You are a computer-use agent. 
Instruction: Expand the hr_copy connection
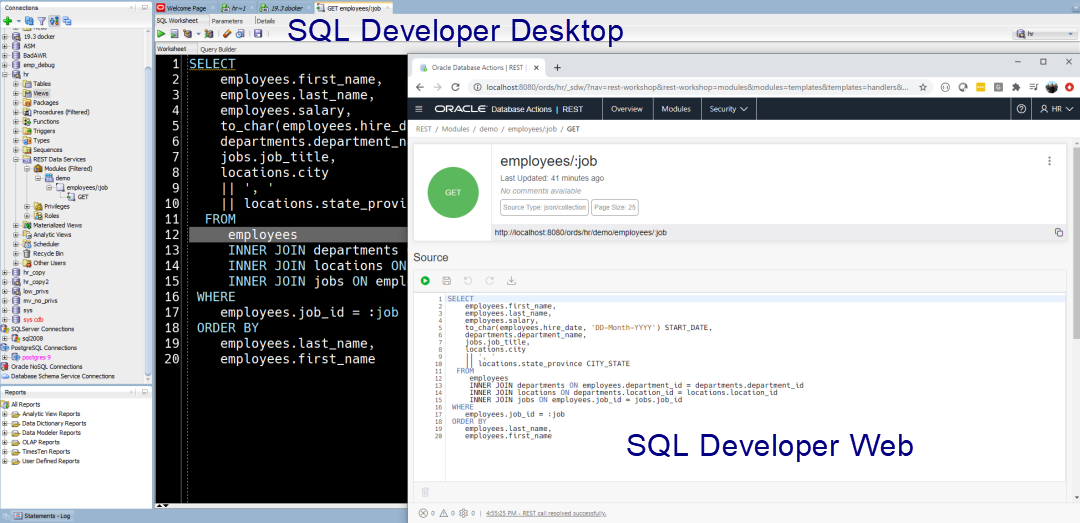(6, 272)
